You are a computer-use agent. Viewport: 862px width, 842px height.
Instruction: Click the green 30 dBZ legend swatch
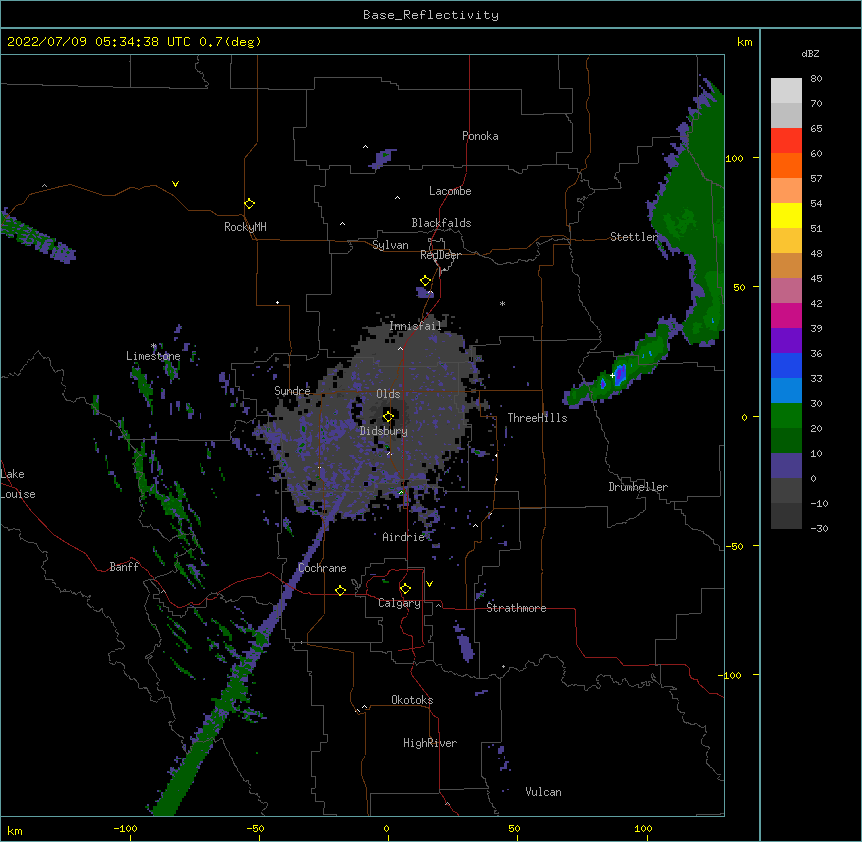pos(786,416)
